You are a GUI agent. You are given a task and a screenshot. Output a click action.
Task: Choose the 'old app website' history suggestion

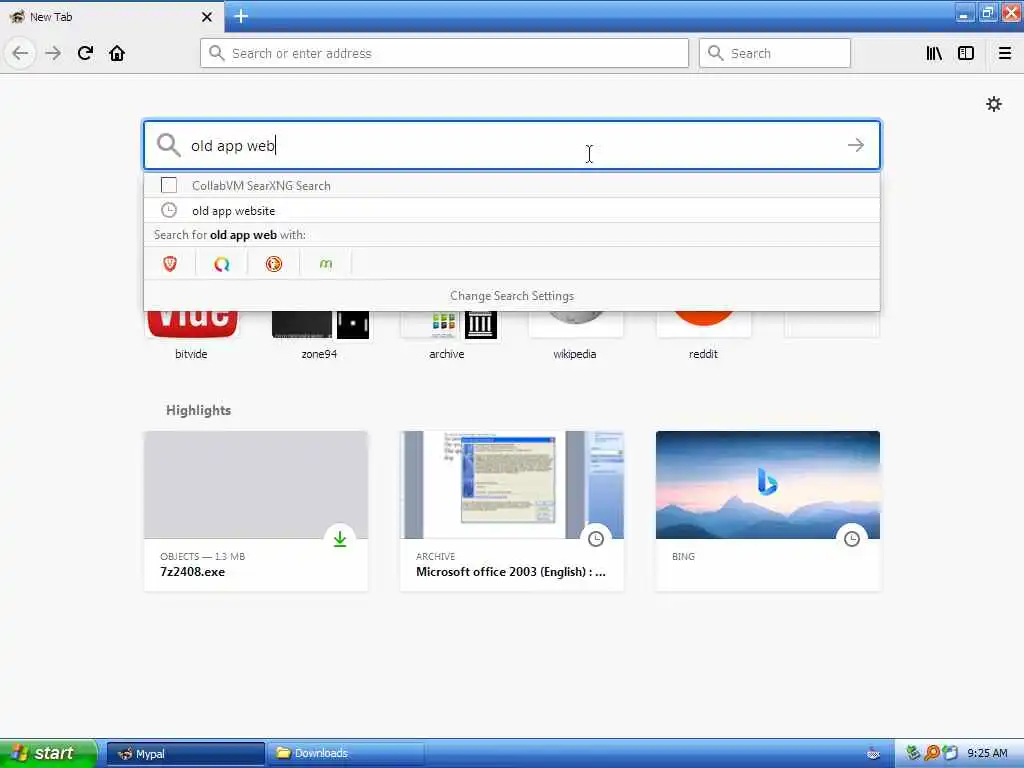512,210
